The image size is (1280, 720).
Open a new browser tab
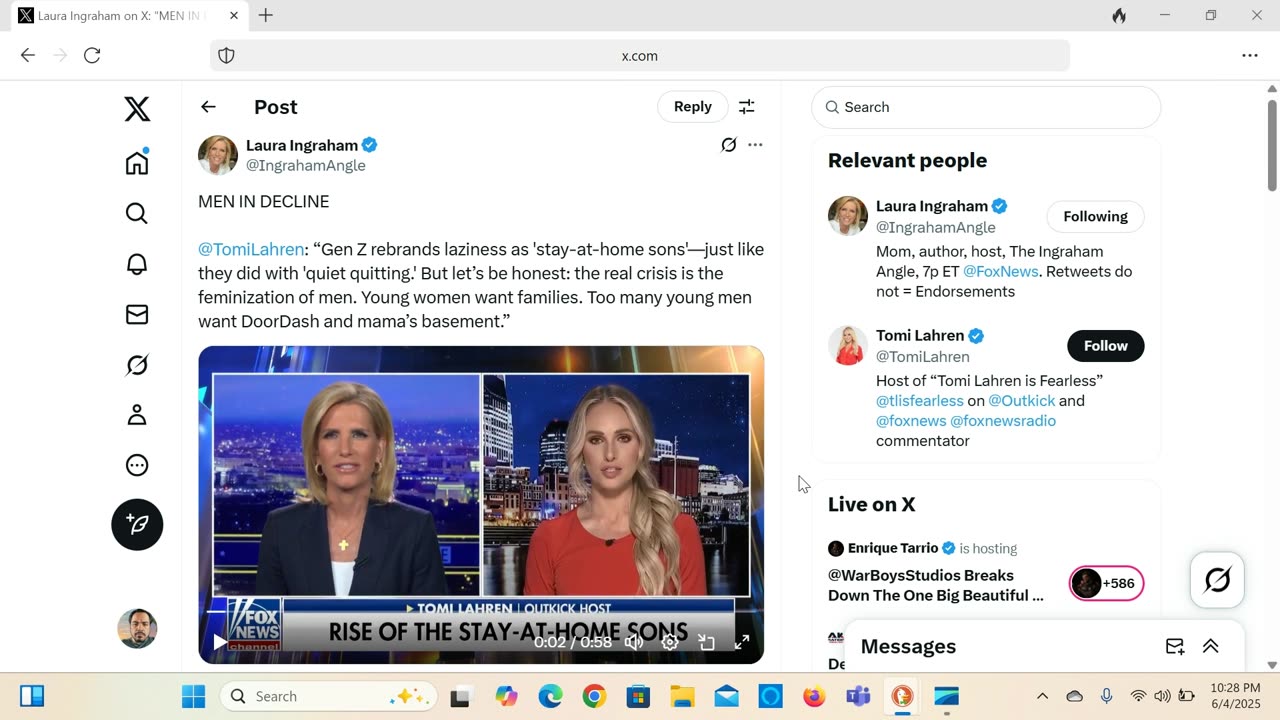coord(266,15)
